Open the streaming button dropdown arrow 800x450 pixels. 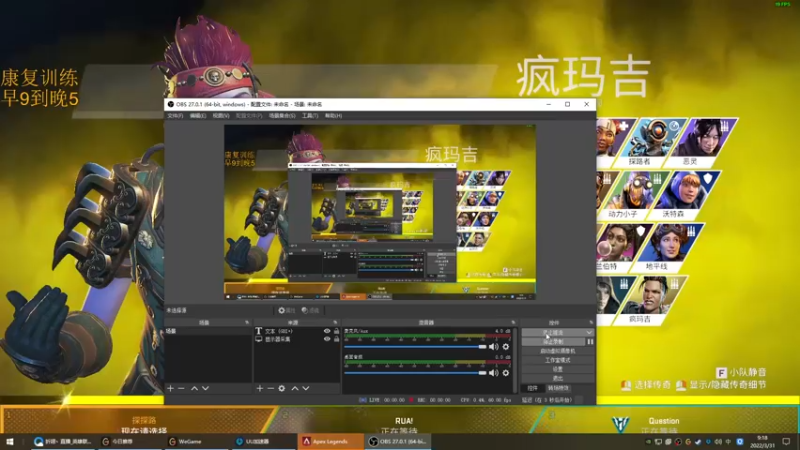tap(589, 333)
